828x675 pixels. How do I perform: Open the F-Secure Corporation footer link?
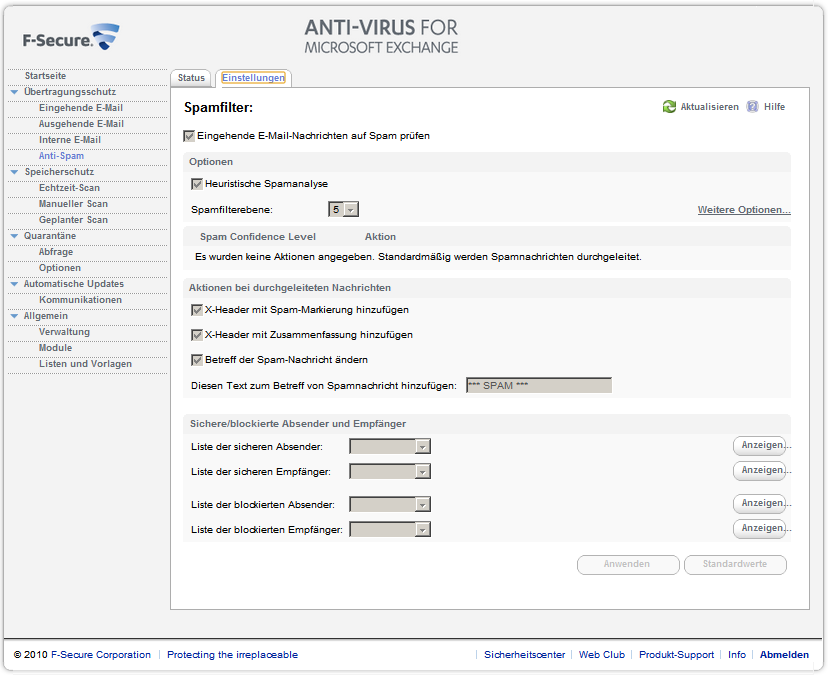[x=101, y=655]
